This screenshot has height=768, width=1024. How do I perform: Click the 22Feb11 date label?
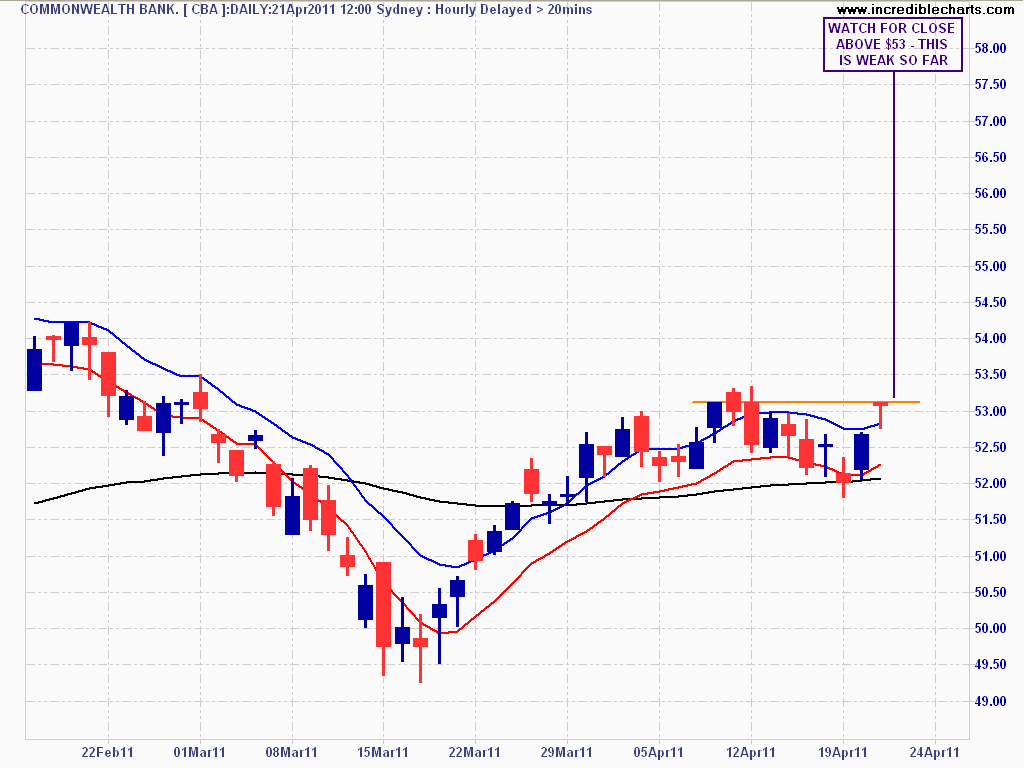[108, 752]
